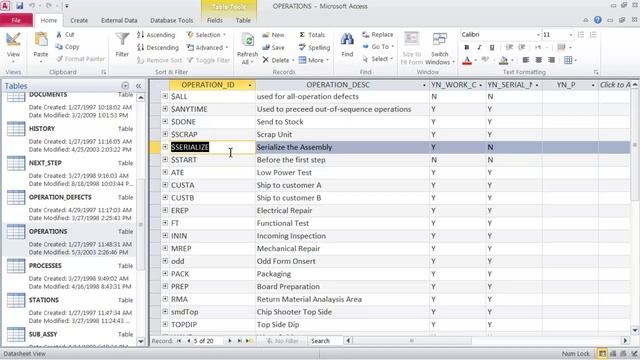Apply Italic formatting
Viewport: 640px width, 360px height.
[x=479, y=48]
